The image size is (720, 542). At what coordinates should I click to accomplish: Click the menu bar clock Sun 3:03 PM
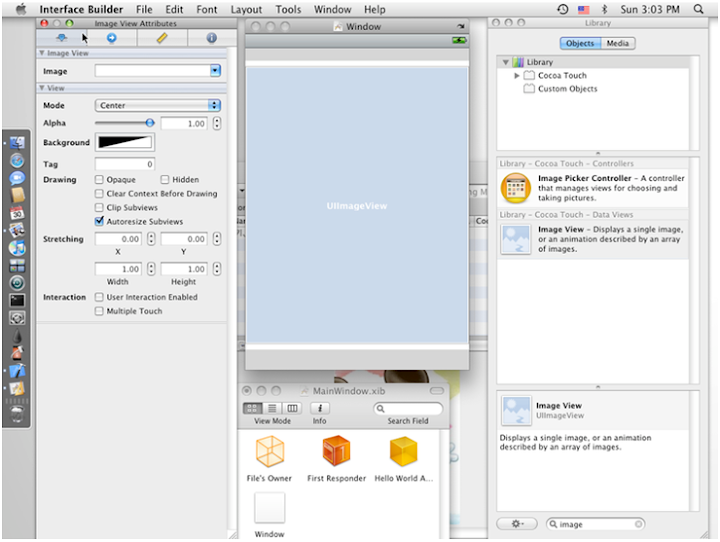coord(650,9)
